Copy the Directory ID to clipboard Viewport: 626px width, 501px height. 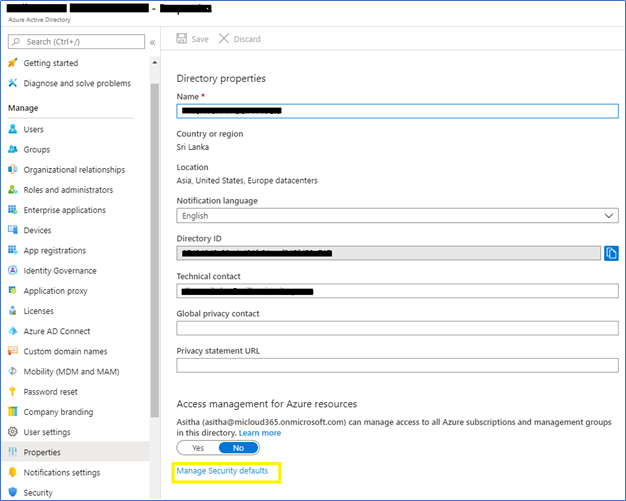coord(611,253)
